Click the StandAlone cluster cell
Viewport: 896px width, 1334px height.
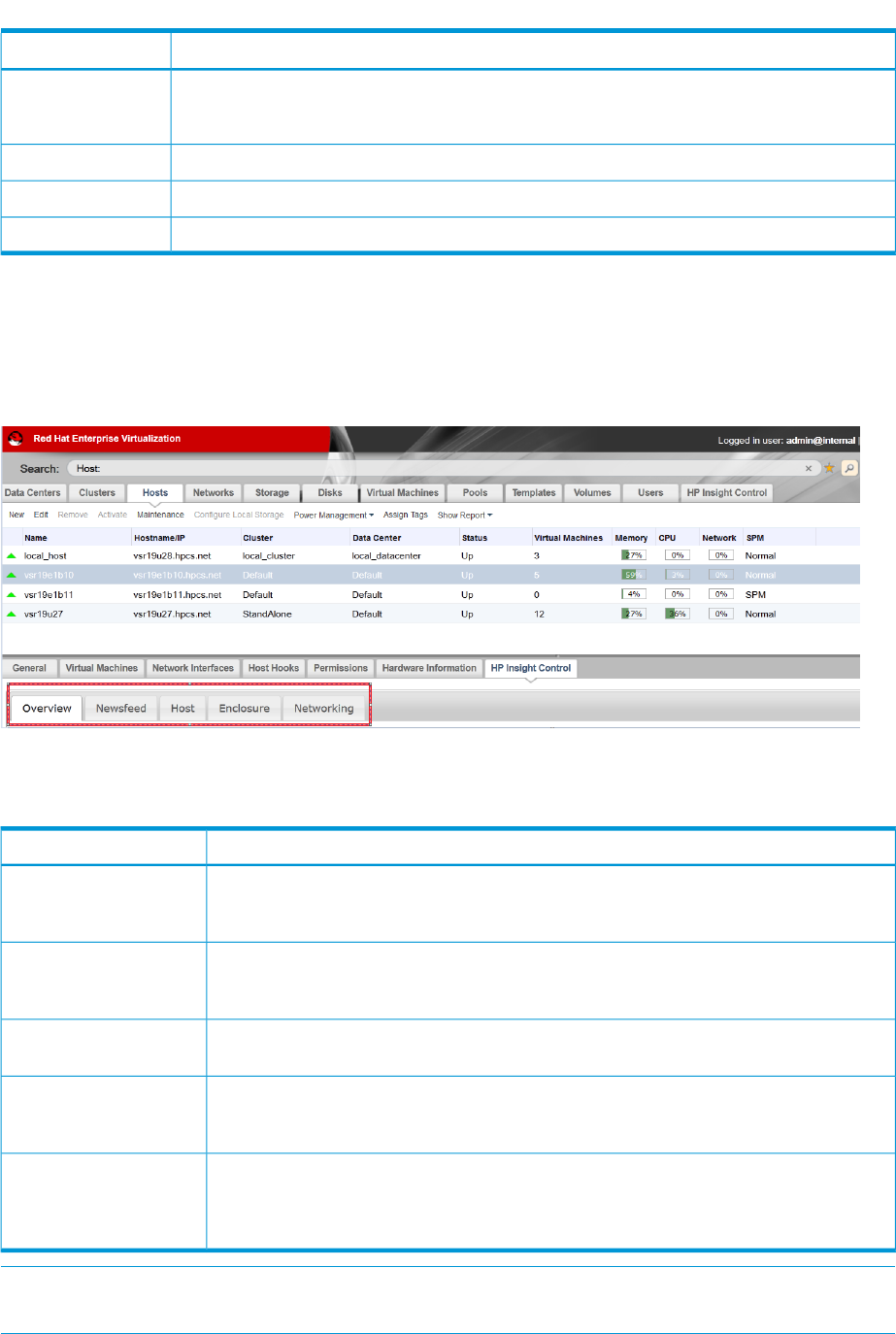pyautogui.click(x=267, y=615)
